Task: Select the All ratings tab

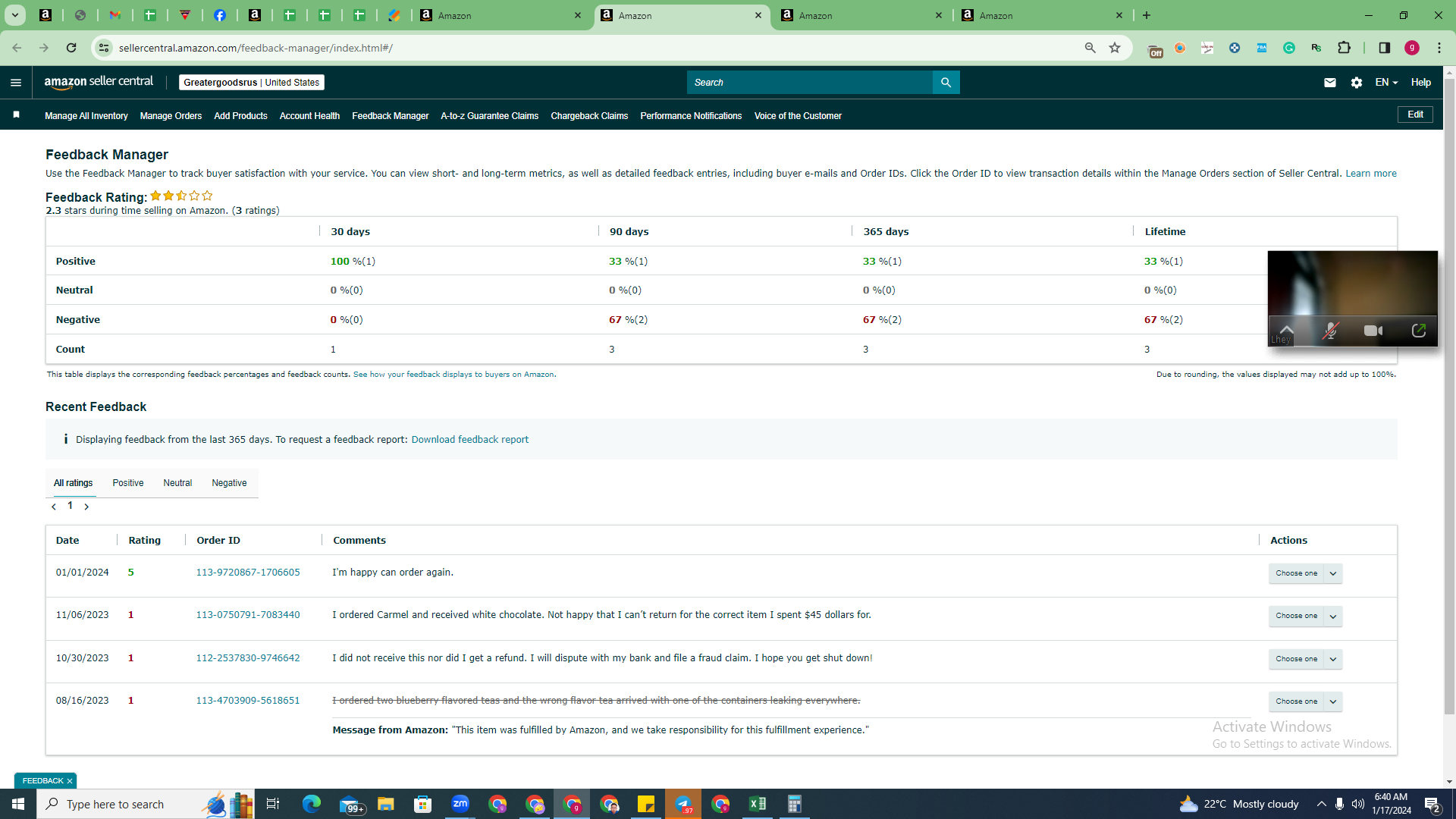Action: click(x=74, y=483)
